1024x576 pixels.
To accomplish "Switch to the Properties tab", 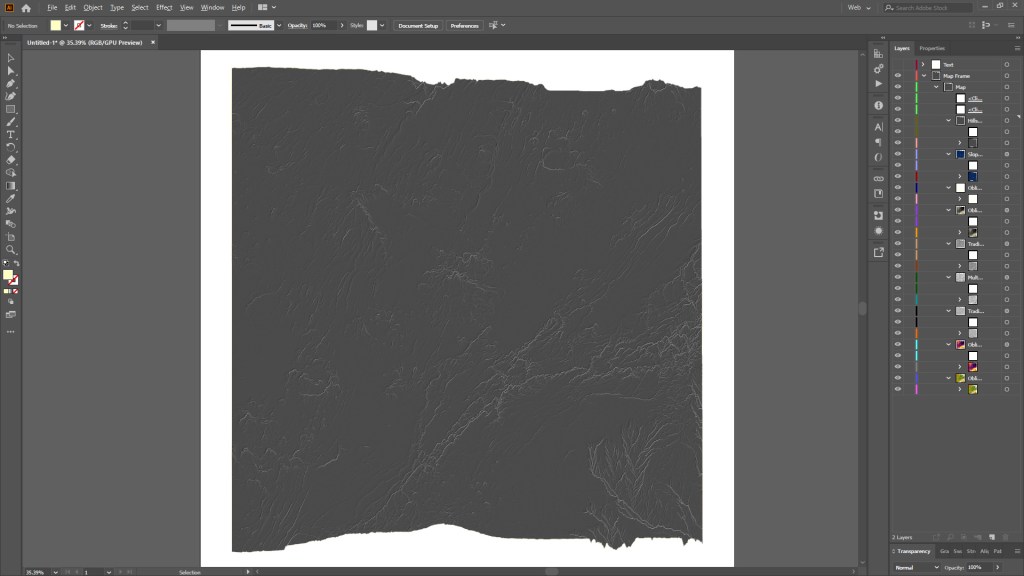I will pyautogui.click(x=934, y=47).
